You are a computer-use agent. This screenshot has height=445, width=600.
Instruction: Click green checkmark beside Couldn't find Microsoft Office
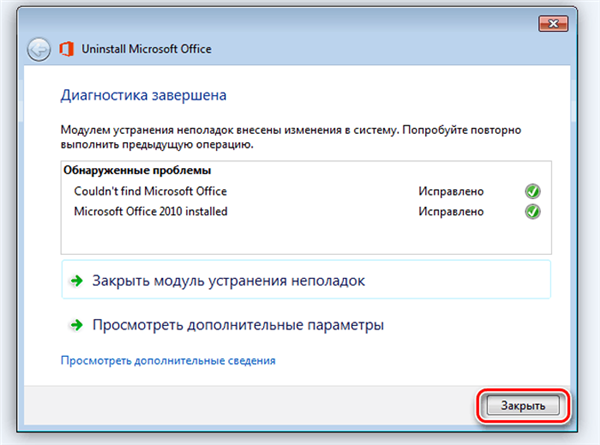[x=532, y=191]
